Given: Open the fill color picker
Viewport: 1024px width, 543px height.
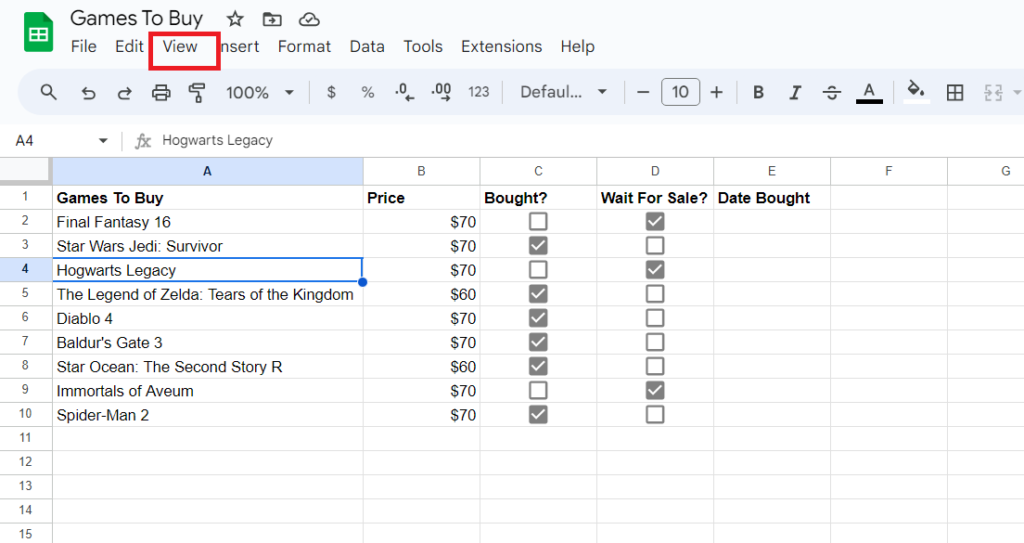Looking at the screenshot, I should (916, 91).
